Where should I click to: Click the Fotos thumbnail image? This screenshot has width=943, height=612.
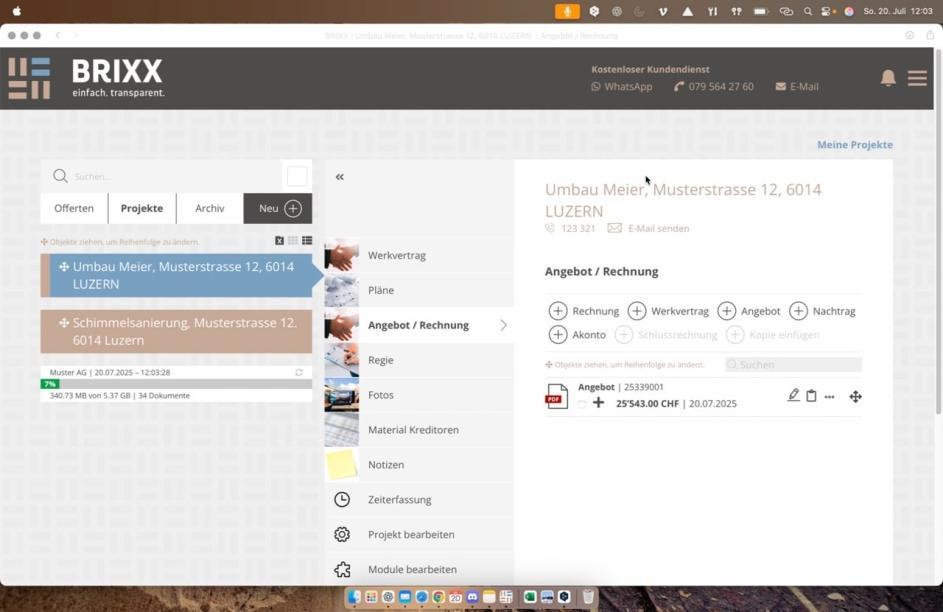342,395
